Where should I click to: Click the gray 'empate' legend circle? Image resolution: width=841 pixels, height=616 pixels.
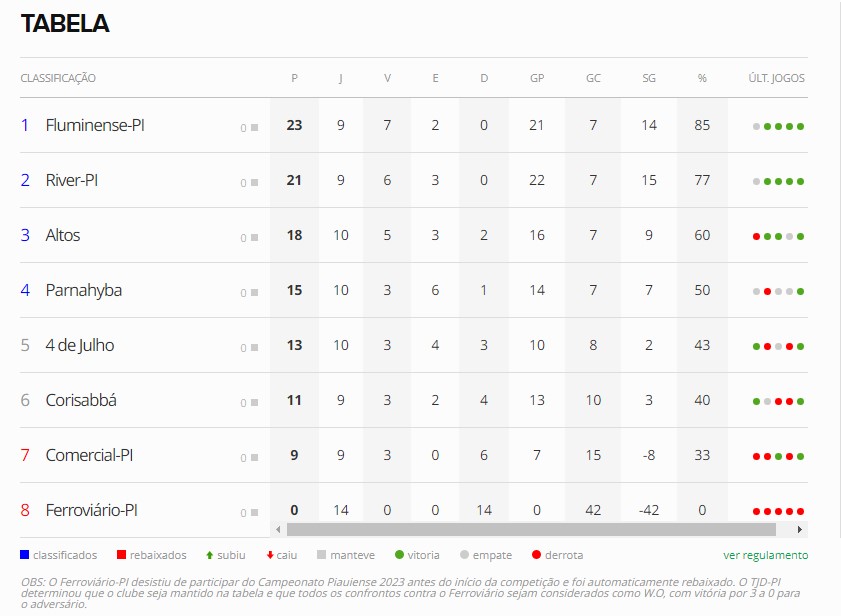(464, 555)
